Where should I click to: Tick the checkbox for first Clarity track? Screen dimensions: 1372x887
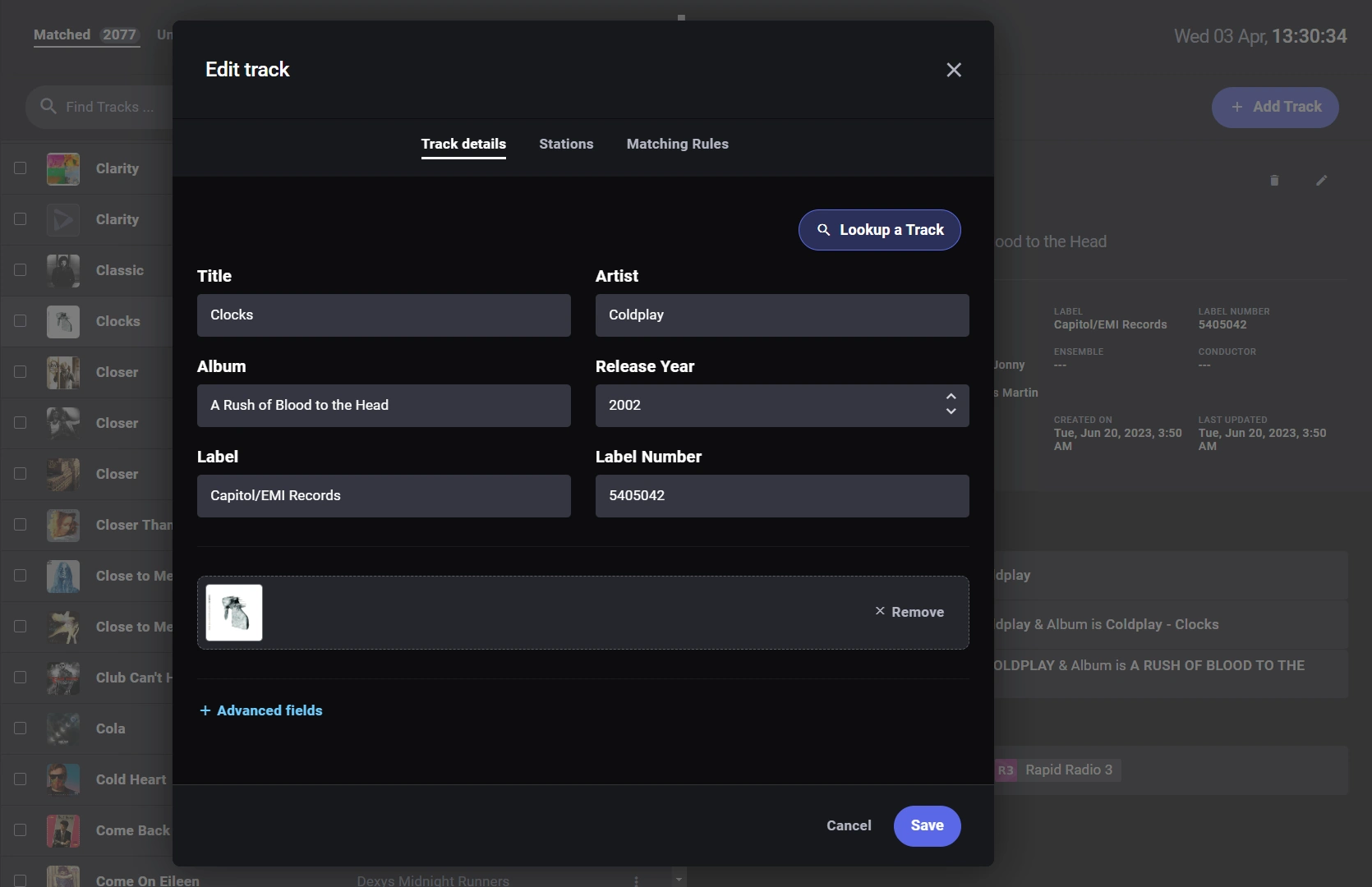21,168
